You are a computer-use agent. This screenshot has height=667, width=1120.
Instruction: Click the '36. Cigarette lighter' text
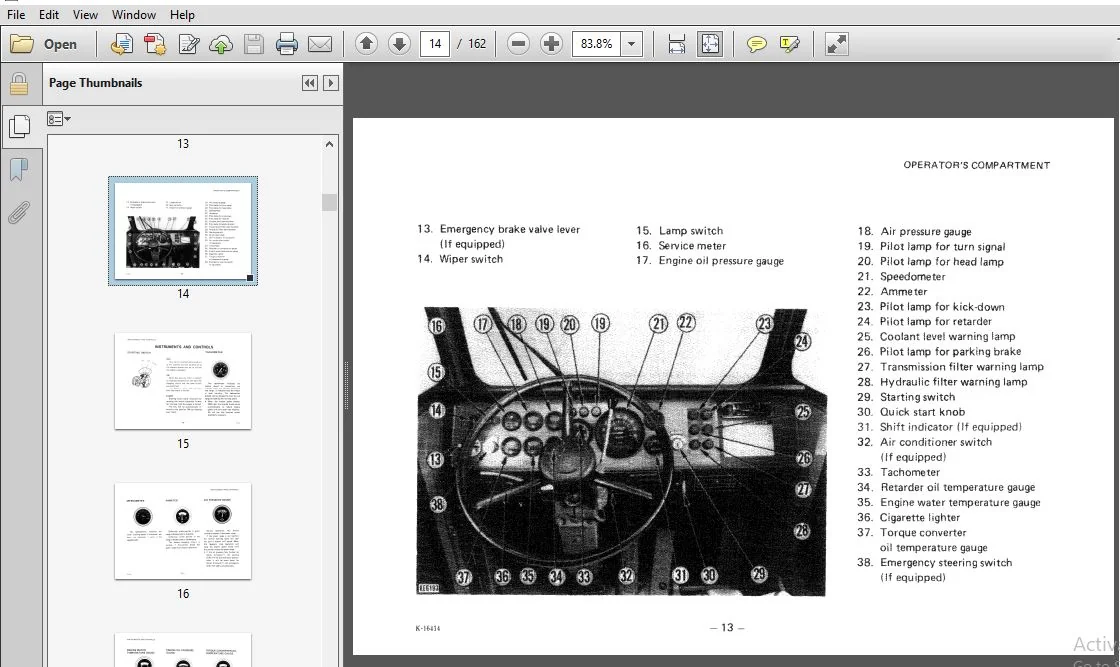pos(909,517)
